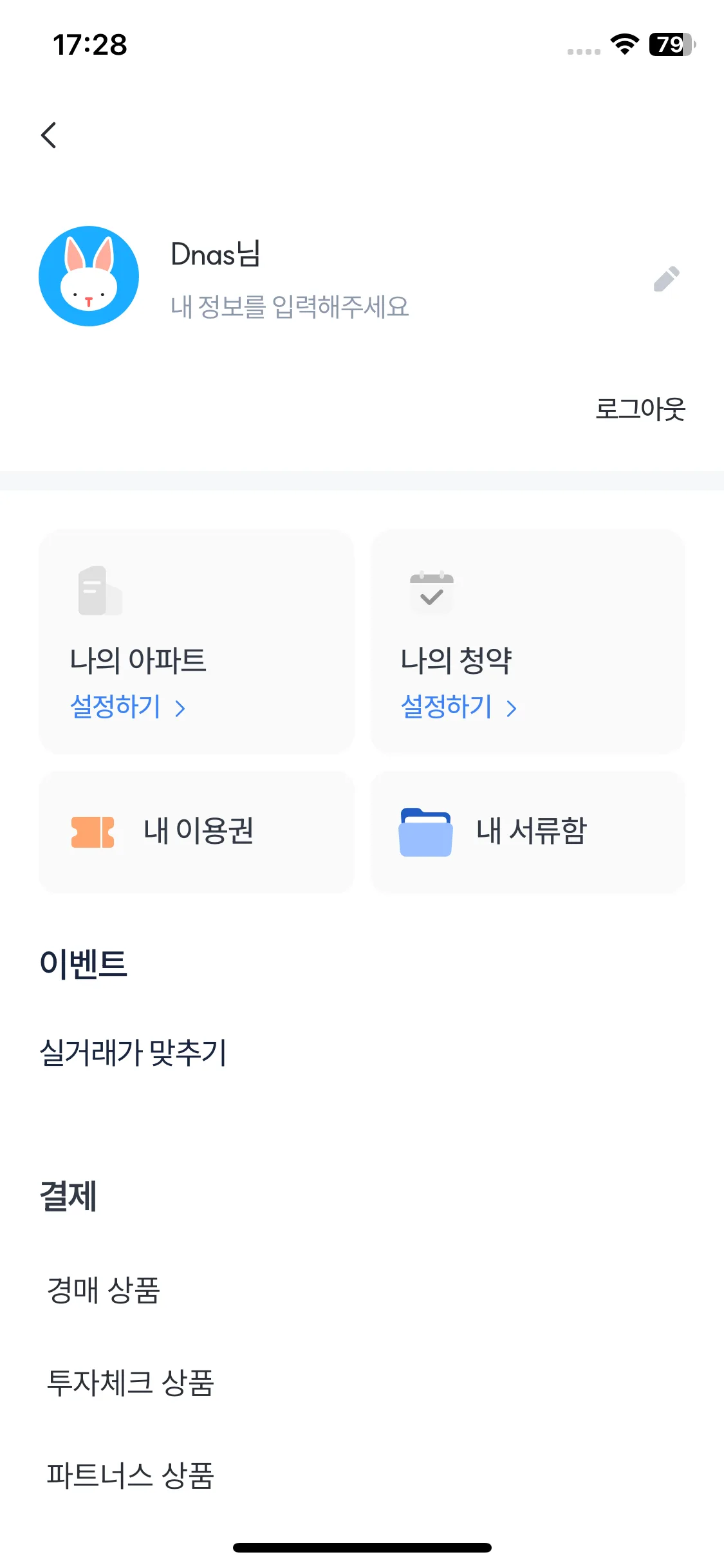Tap the orange ticket icon
Screen dimensions: 724x1568
click(93, 832)
